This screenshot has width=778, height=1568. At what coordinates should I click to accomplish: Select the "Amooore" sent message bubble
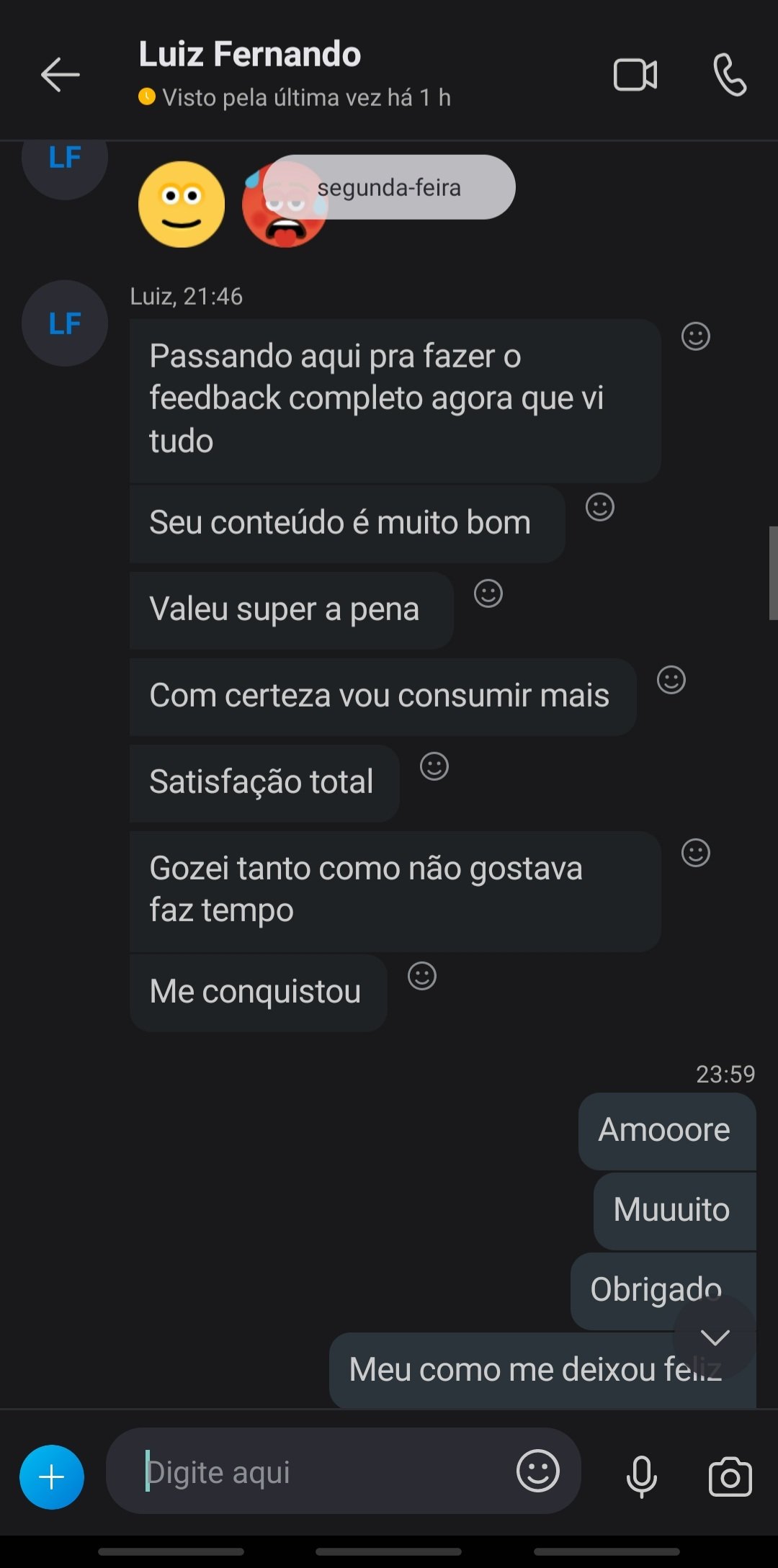point(666,1131)
